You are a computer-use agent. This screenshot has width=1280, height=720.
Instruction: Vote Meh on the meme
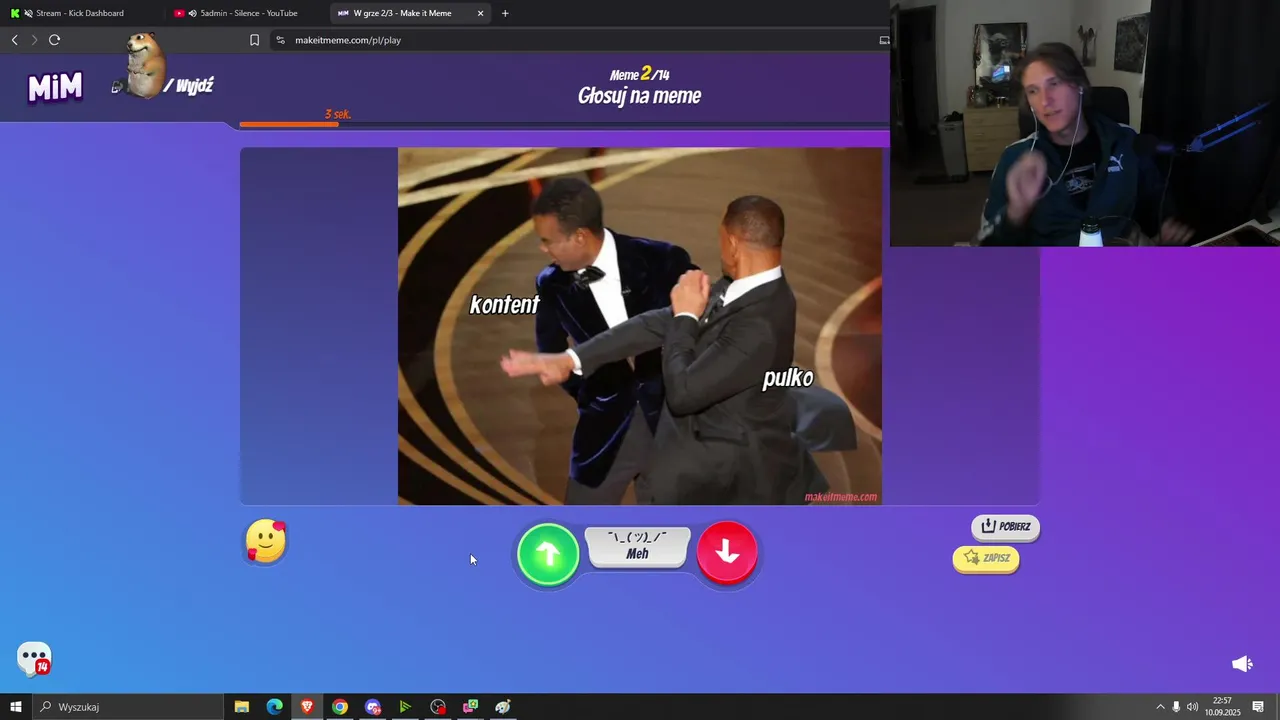(638, 547)
